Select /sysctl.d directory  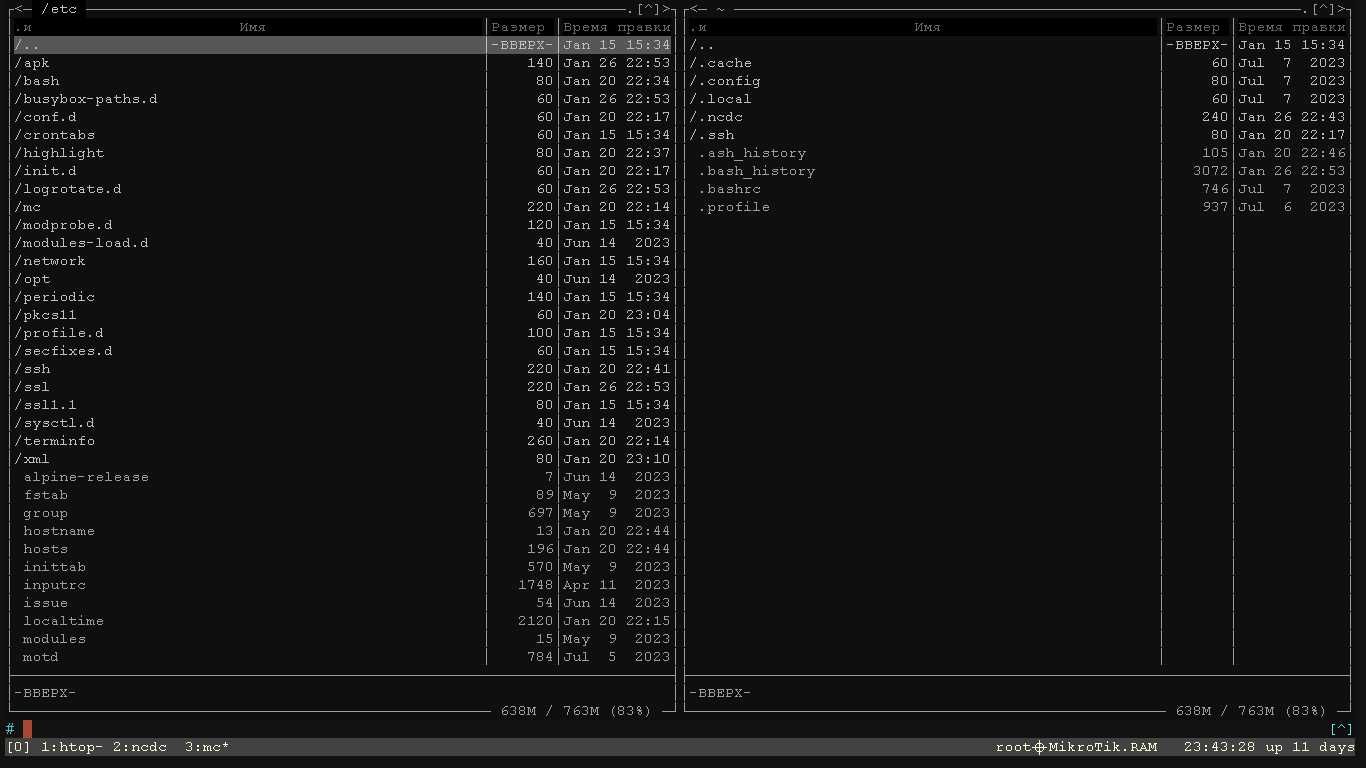343,423
